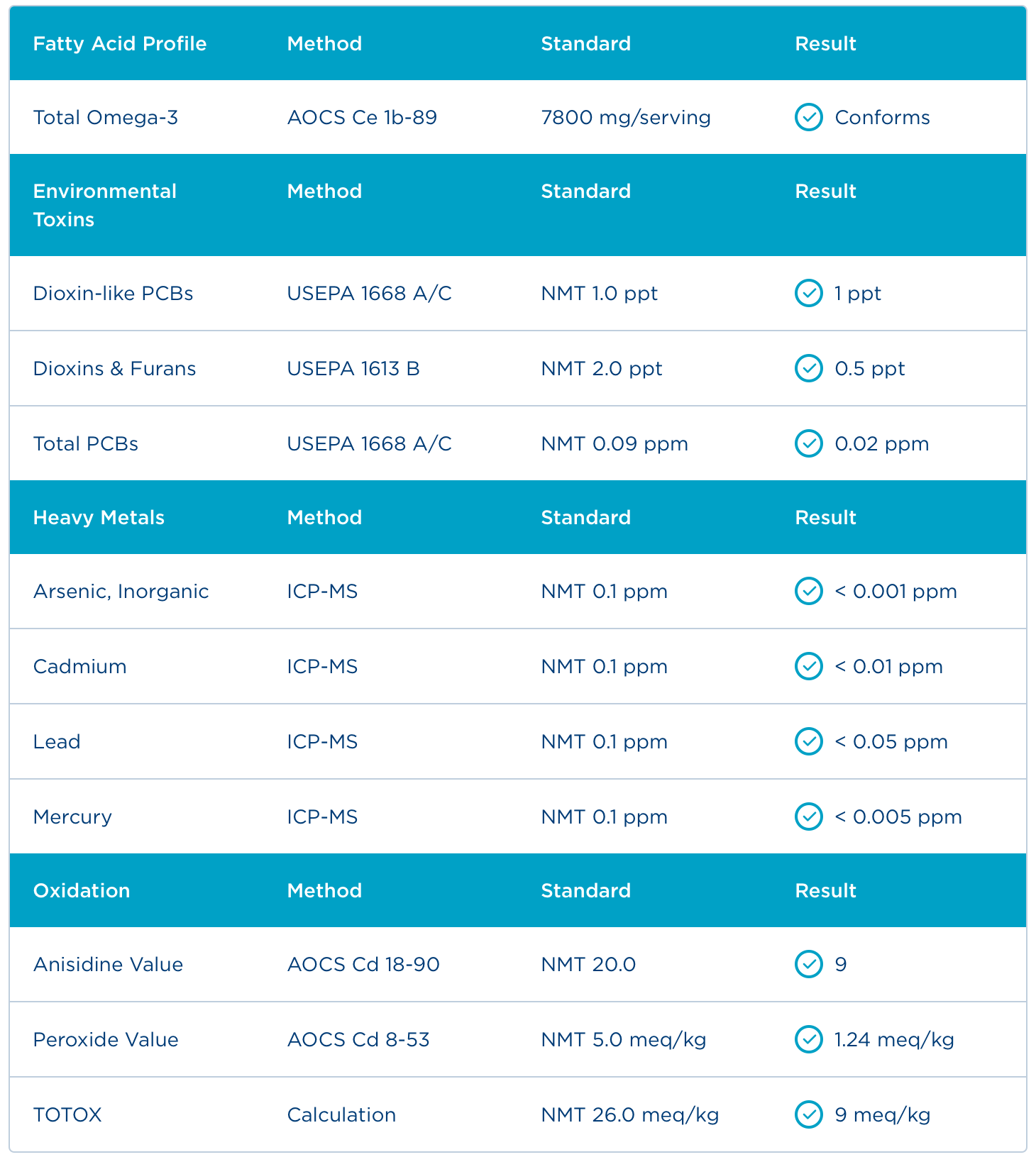Click the checkmark icon in the Cadmium row
The height and width of the screenshot is (1157, 1036).
(x=808, y=666)
